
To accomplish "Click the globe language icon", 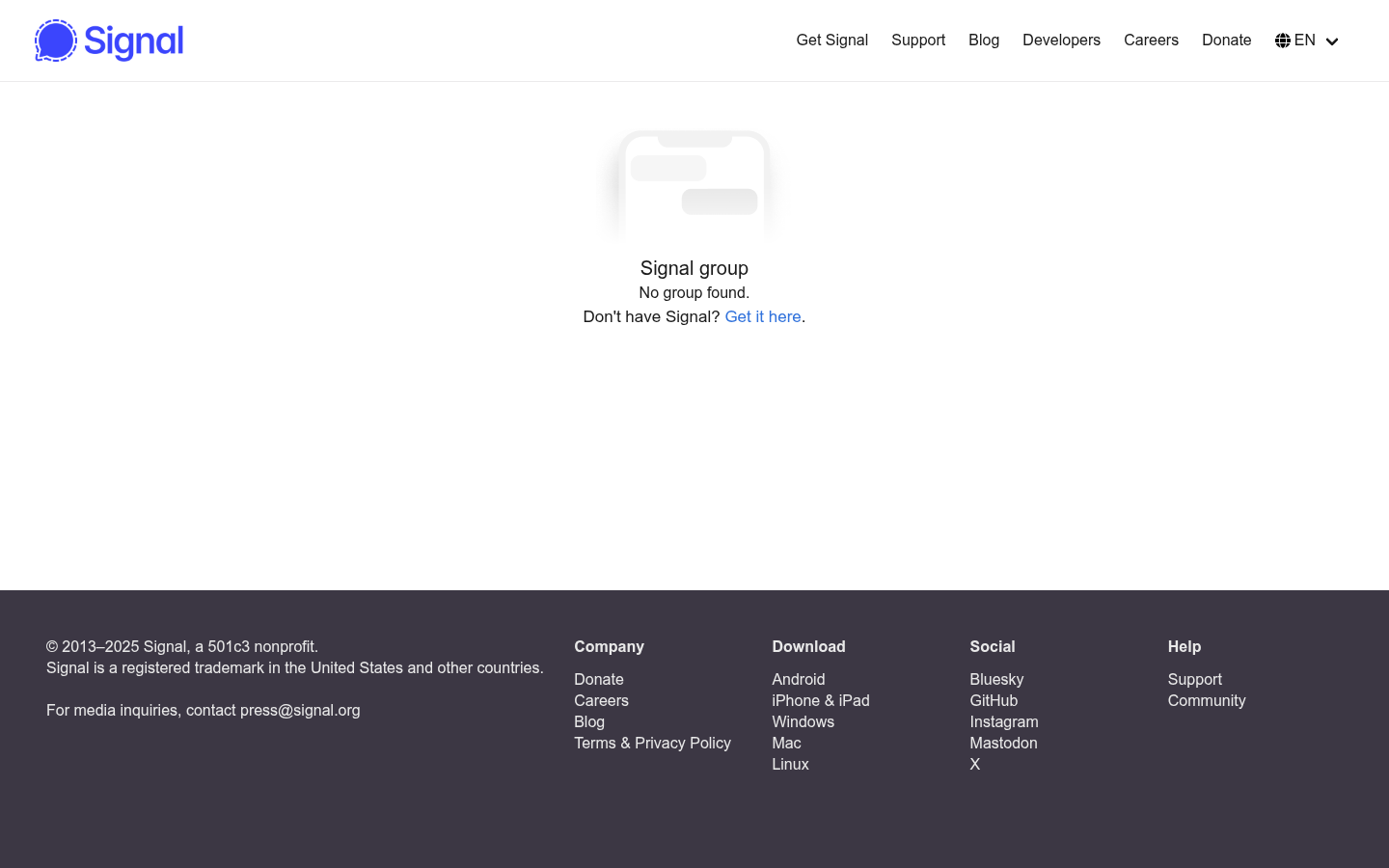I will point(1283,41).
